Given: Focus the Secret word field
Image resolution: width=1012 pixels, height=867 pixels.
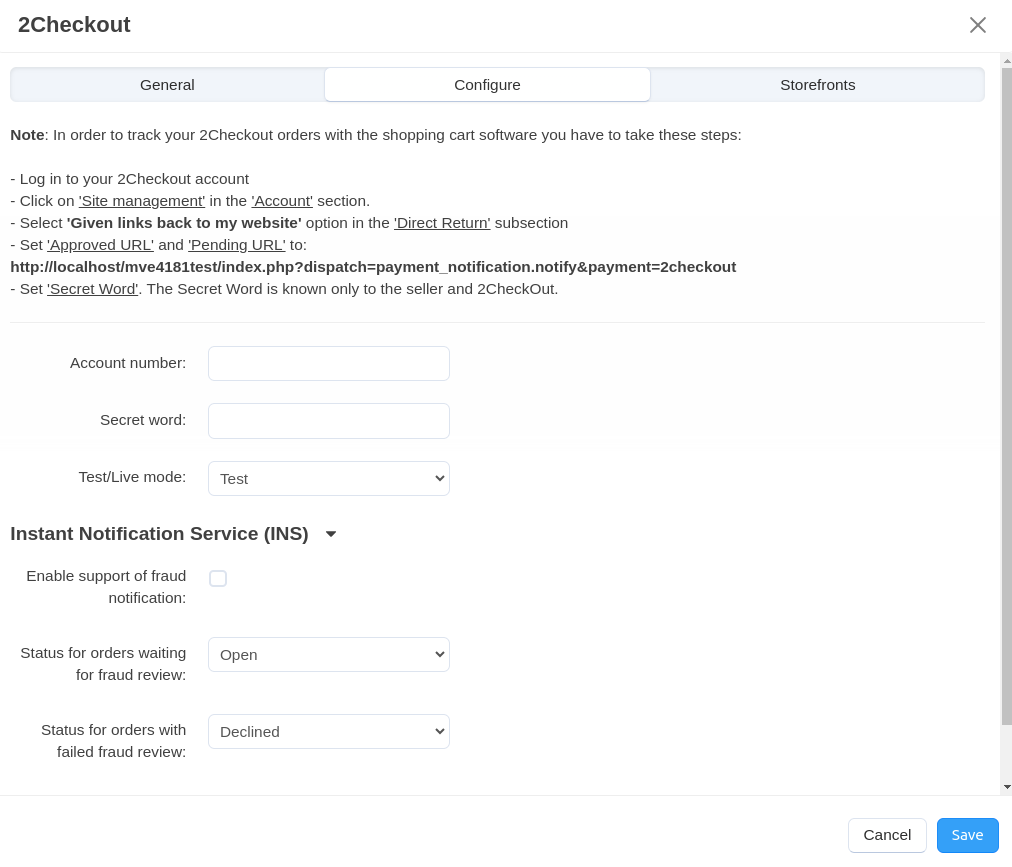Looking at the screenshot, I should click(329, 421).
